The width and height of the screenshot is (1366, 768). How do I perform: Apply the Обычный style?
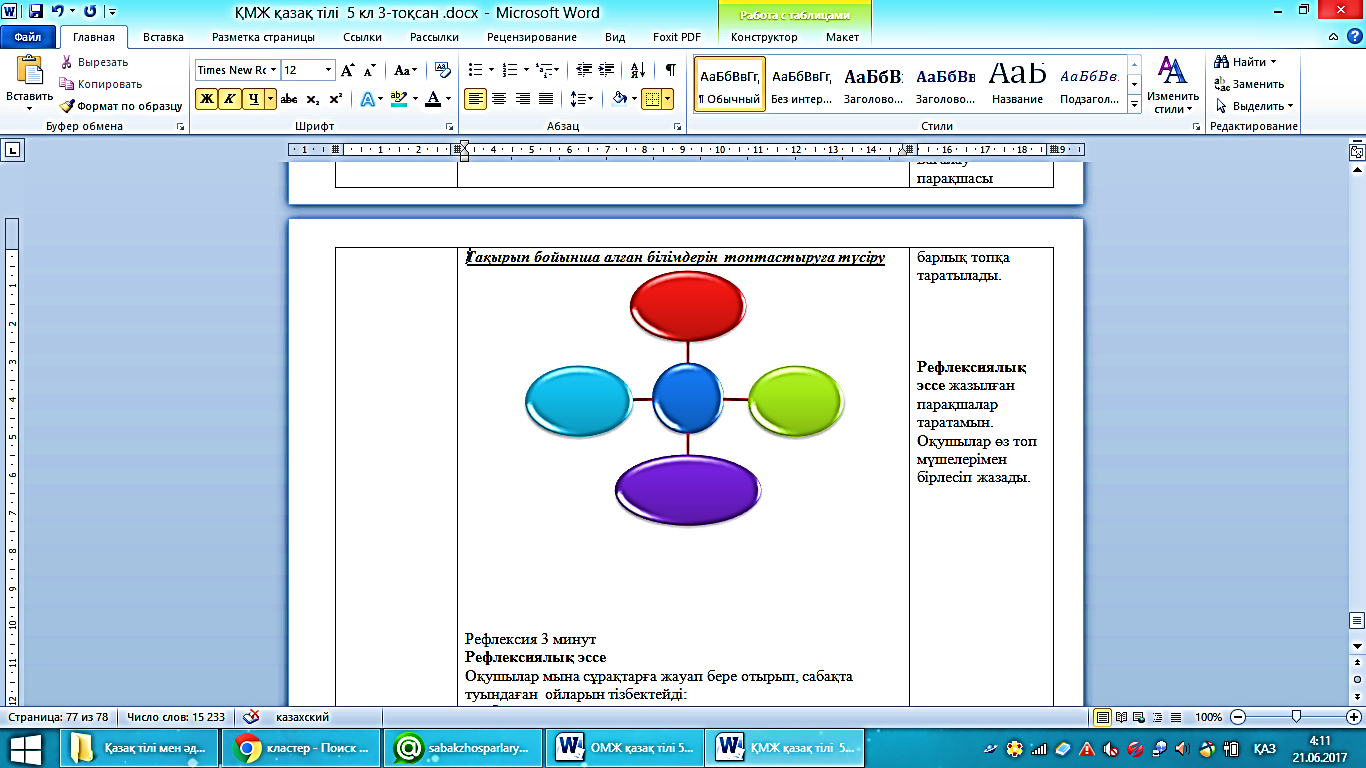[x=730, y=84]
